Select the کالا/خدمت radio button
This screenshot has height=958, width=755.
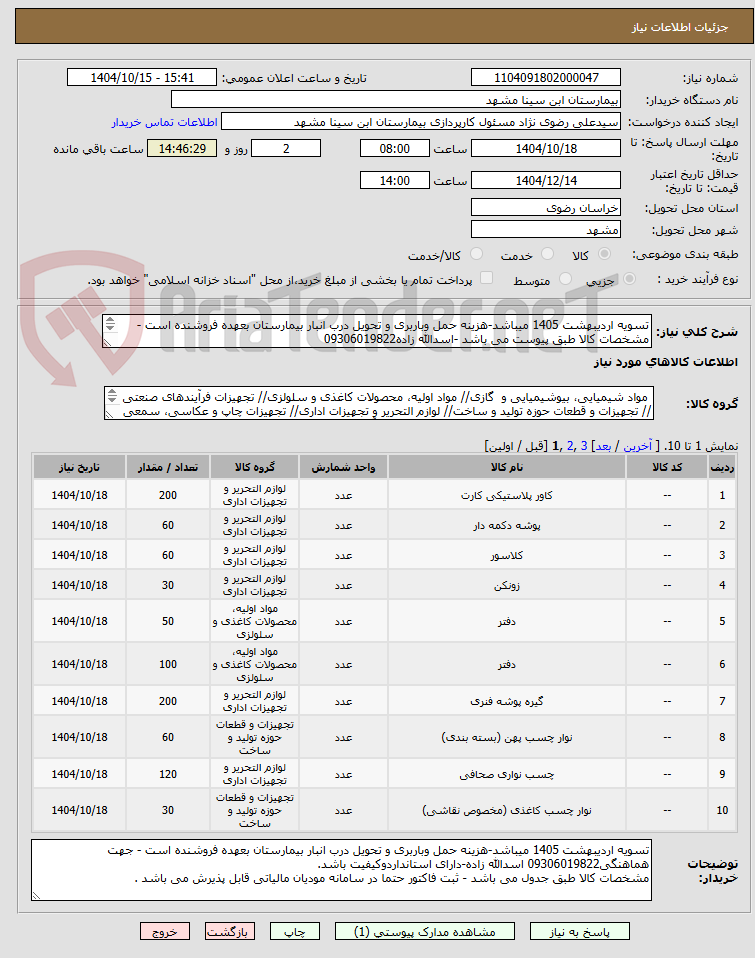click(476, 254)
